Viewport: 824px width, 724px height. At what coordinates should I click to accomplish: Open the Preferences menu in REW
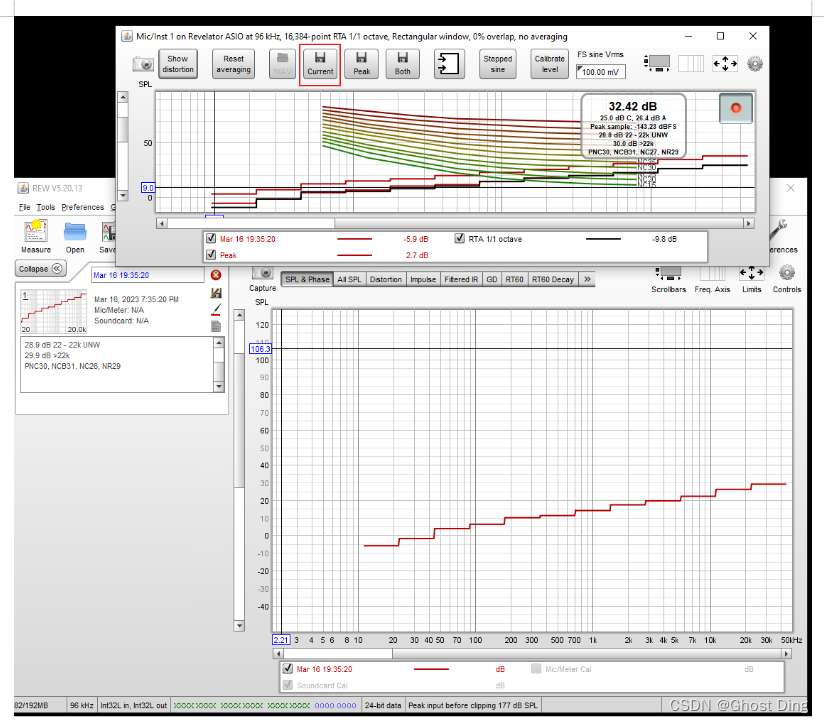[83, 207]
